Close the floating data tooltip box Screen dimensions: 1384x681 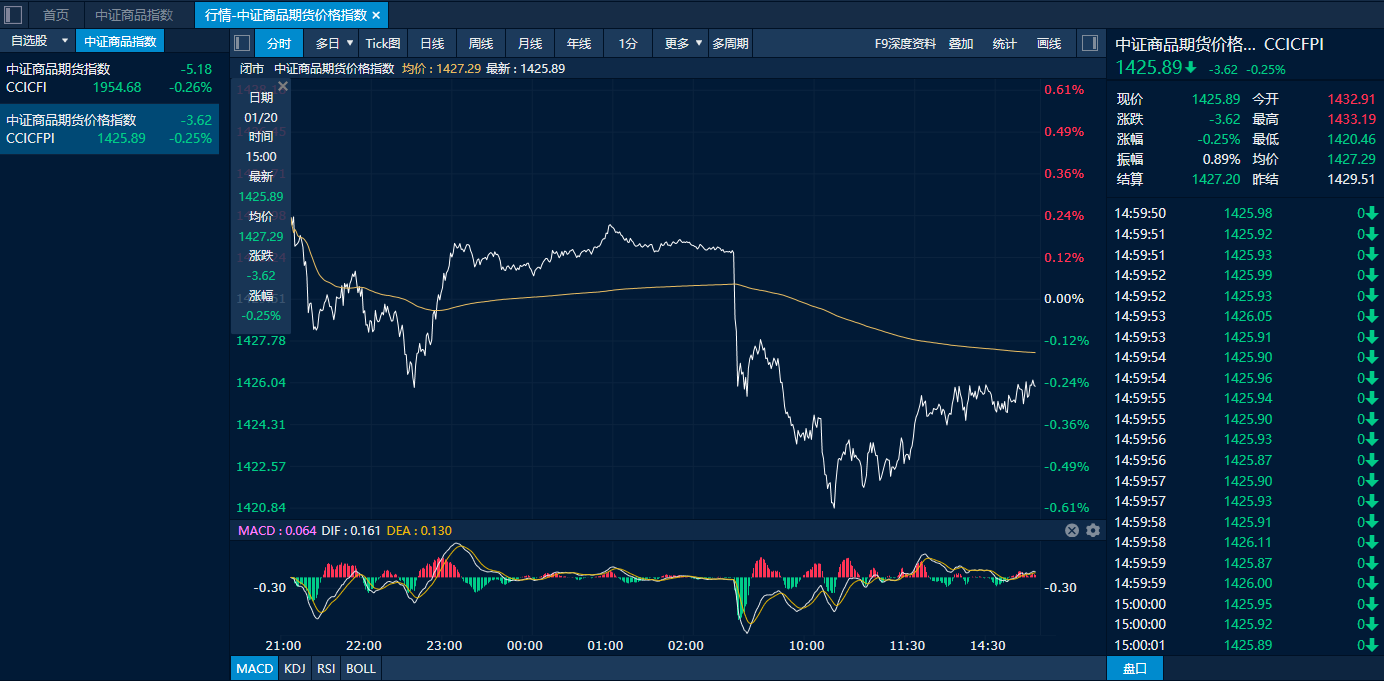tap(283, 87)
